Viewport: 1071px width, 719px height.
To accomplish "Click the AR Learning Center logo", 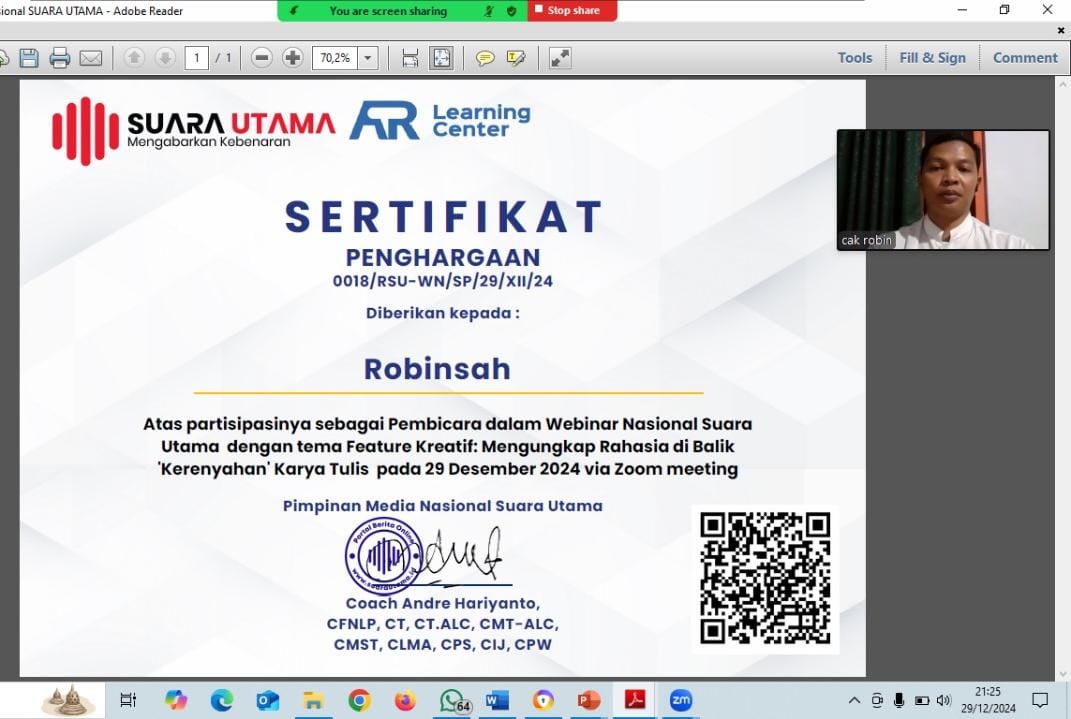I will (441, 121).
